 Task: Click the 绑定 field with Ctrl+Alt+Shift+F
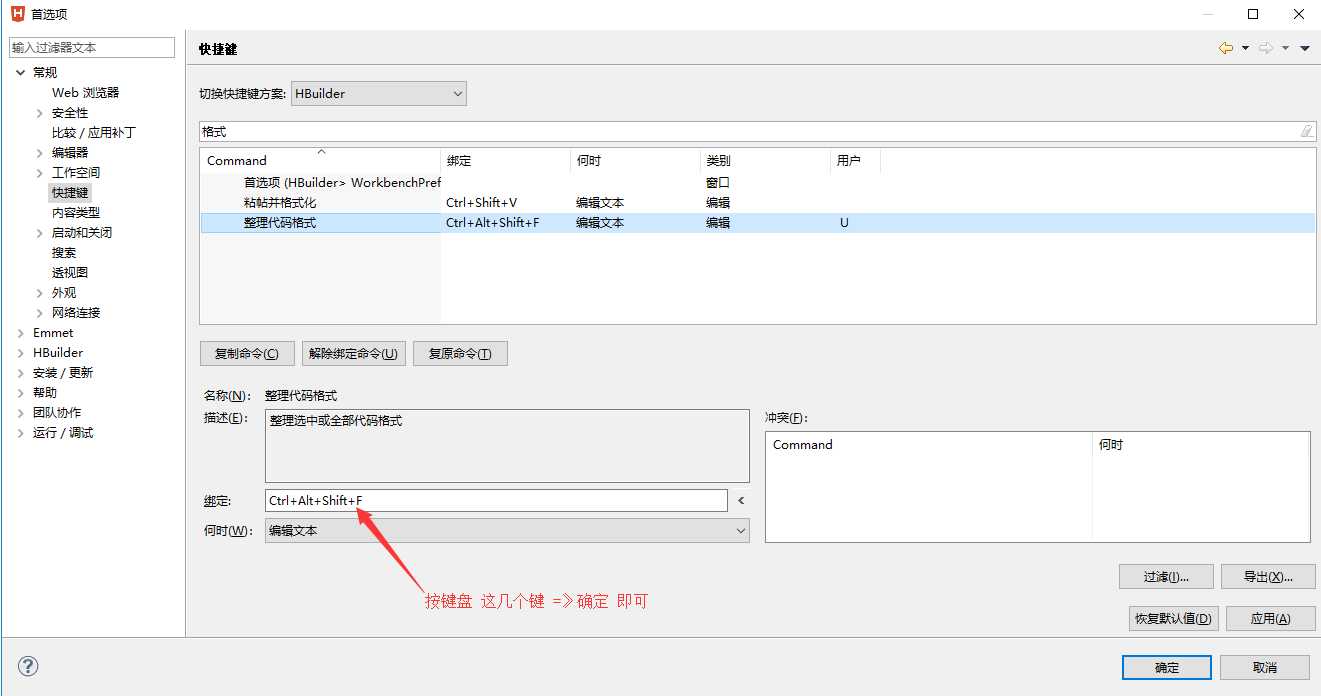[496, 500]
